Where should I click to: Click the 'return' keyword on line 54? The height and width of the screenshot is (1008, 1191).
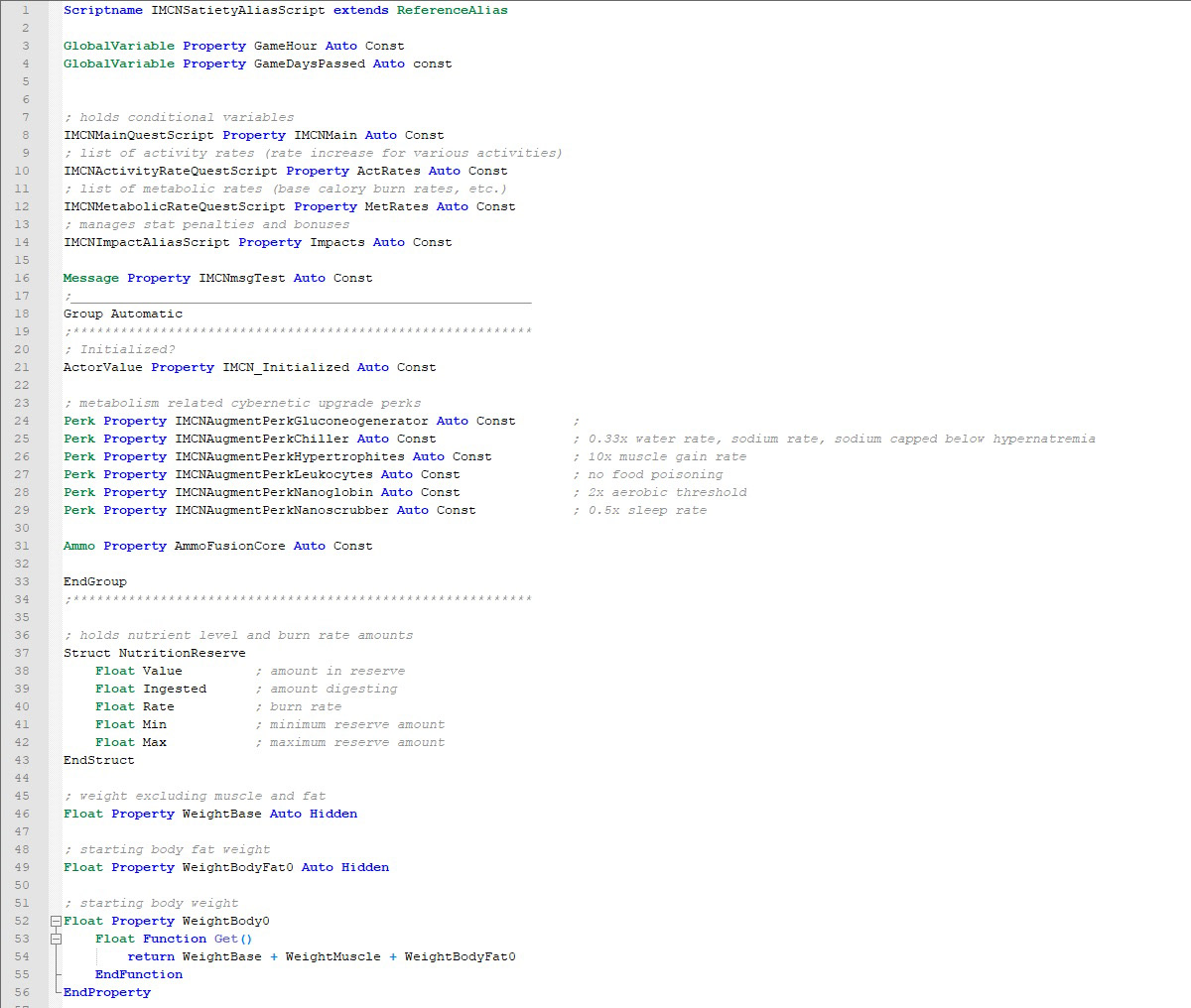tap(151, 956)
